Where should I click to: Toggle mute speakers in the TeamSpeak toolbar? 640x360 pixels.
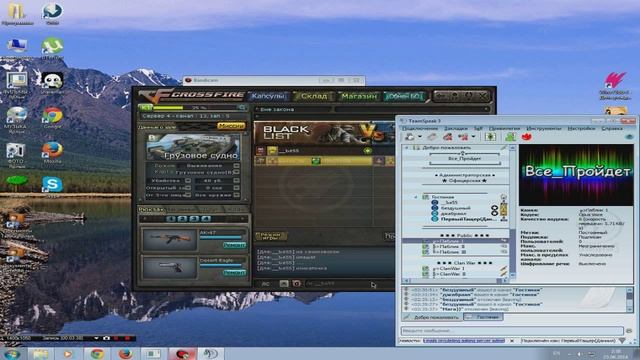[x=490, y=137]
